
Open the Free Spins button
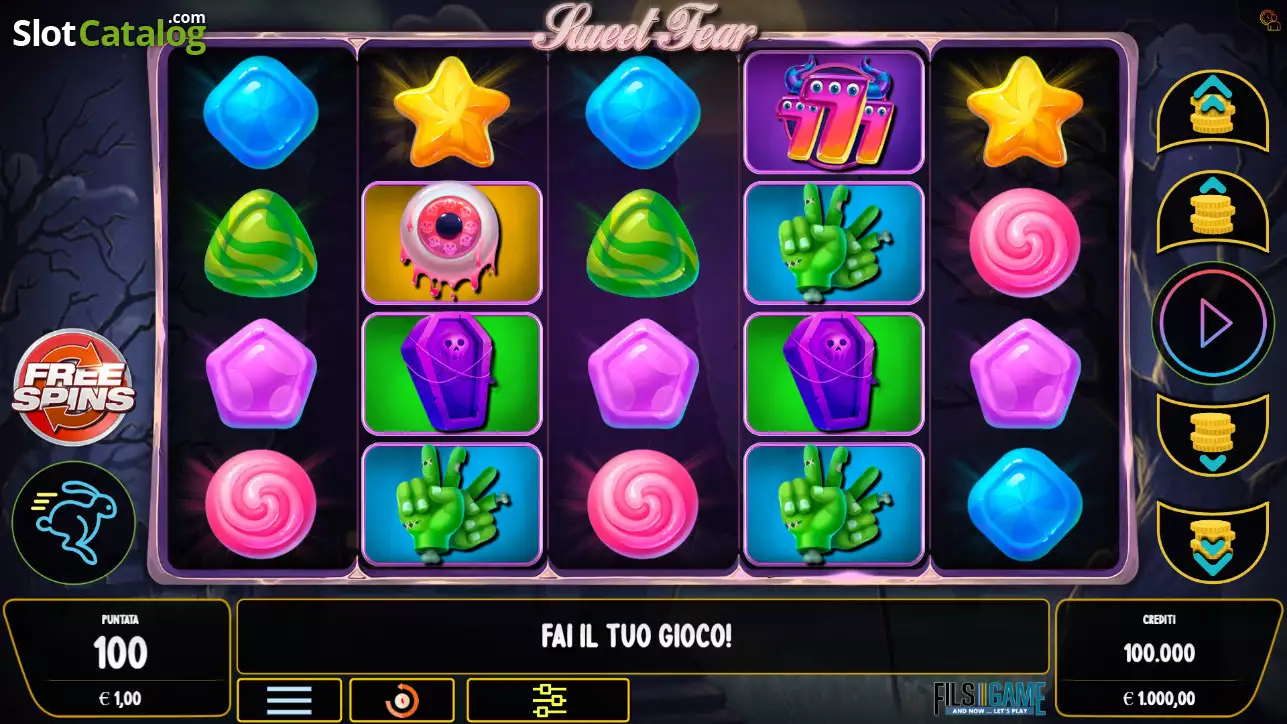(x=73, y=387)
